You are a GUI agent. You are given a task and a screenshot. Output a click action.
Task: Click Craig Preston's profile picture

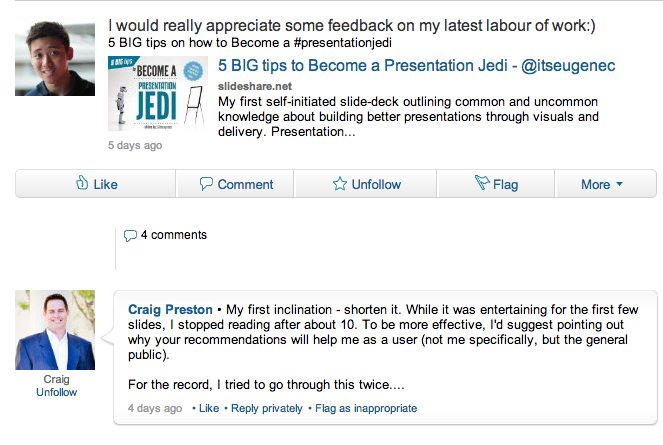(x=56, y=330)
